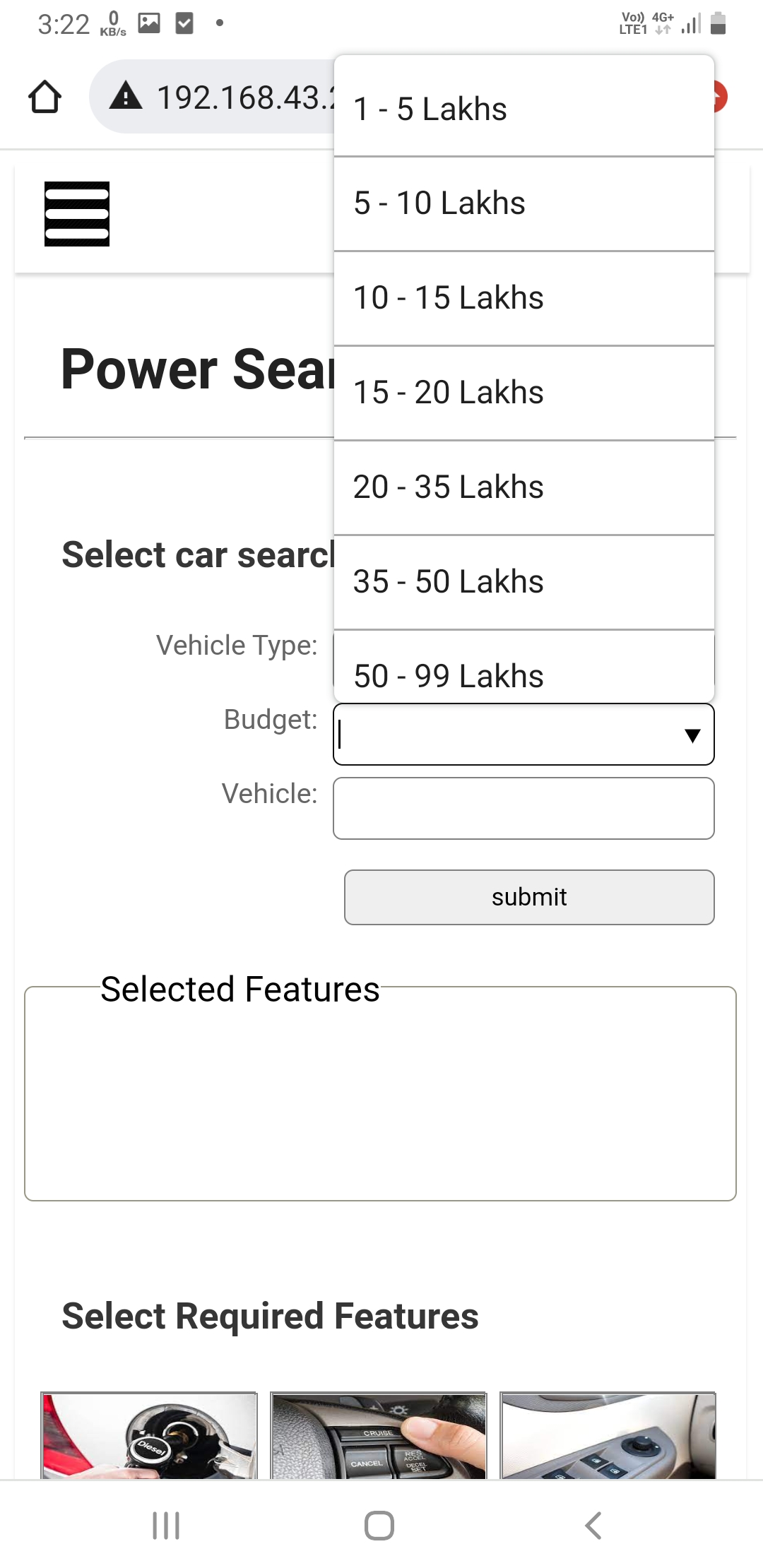Select the diesel fuel cap feature image
763x1568 pixels.
tap(149, 1436)
